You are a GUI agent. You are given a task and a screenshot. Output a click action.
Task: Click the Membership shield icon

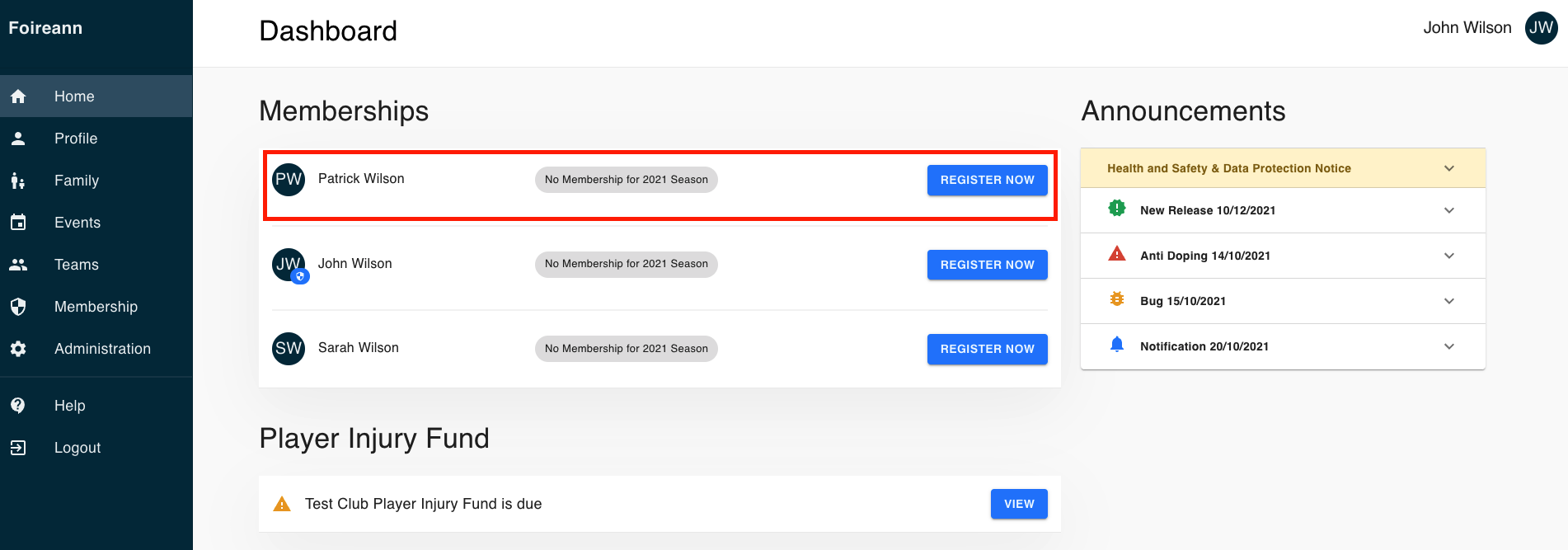(18, 307)
